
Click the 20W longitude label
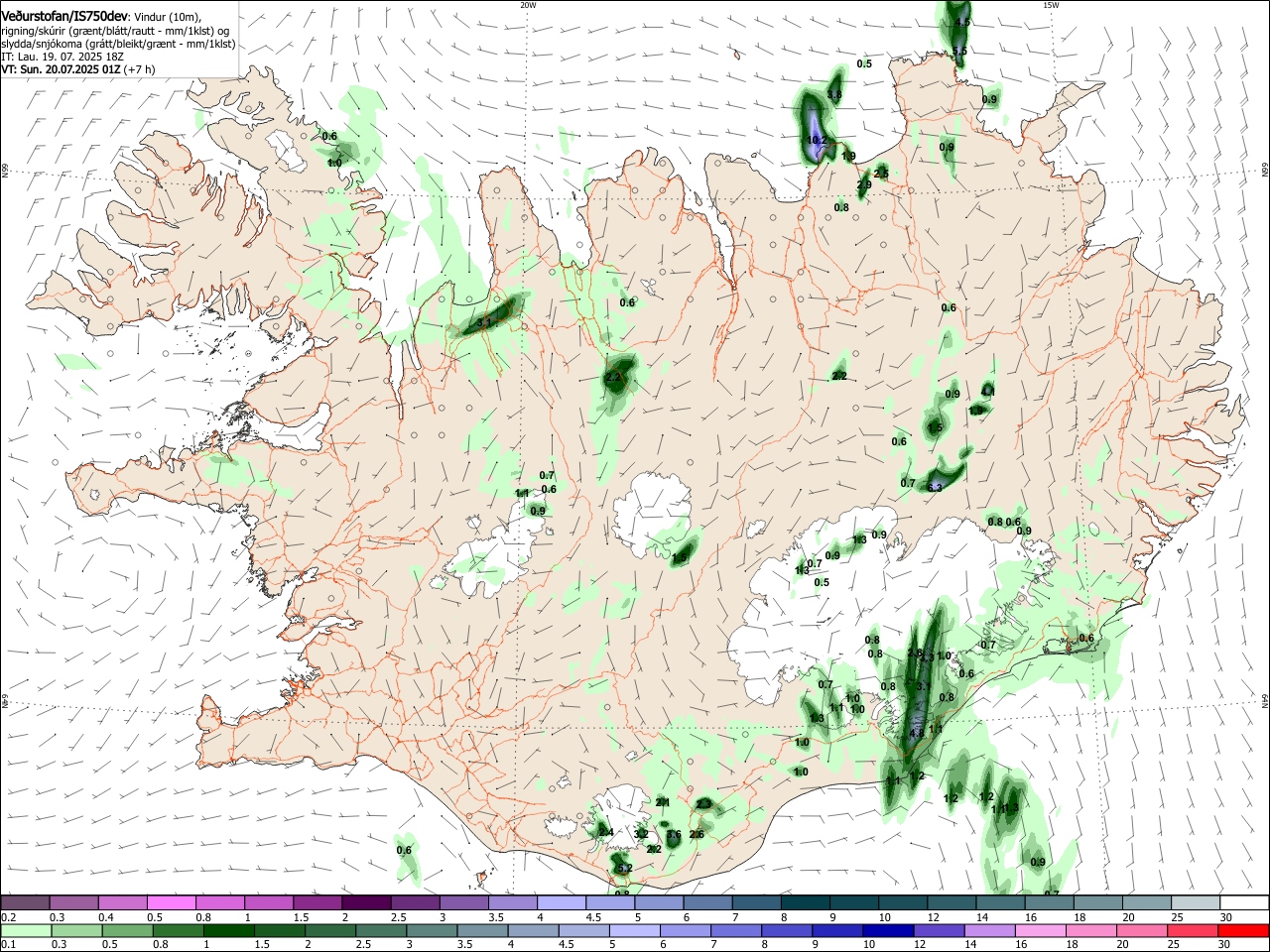[x=528, y=4]
